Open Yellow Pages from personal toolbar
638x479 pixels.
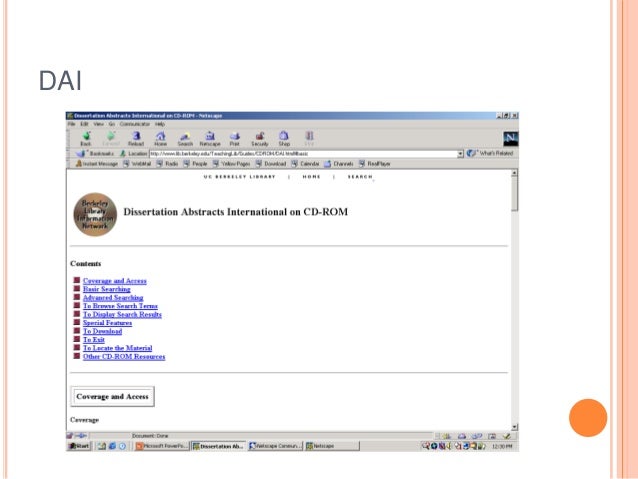tap(232, 164)
